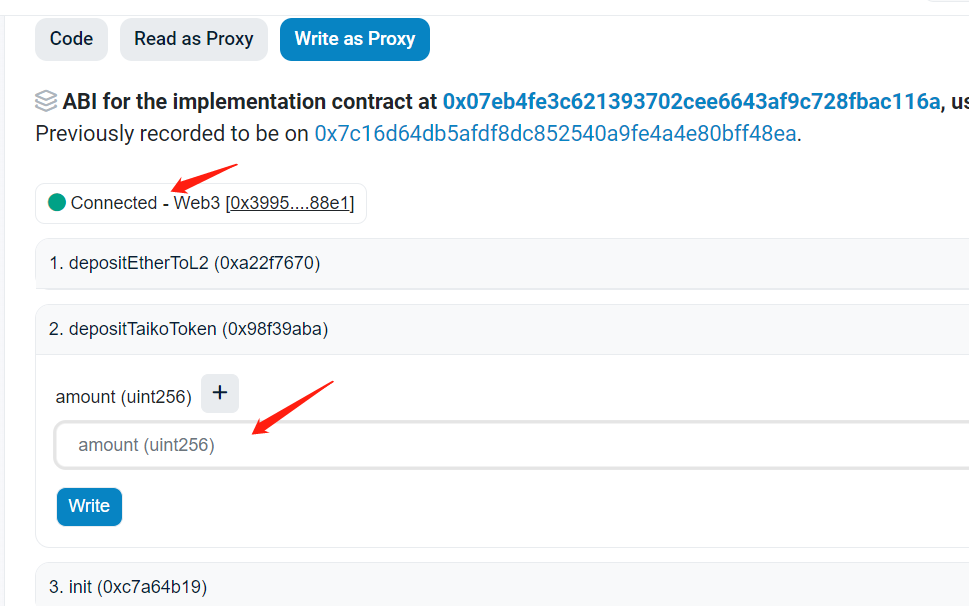The image size is (969, 606).
Task: Click the plus button beside amount (uint256)
Action: [x=220, y=393]
